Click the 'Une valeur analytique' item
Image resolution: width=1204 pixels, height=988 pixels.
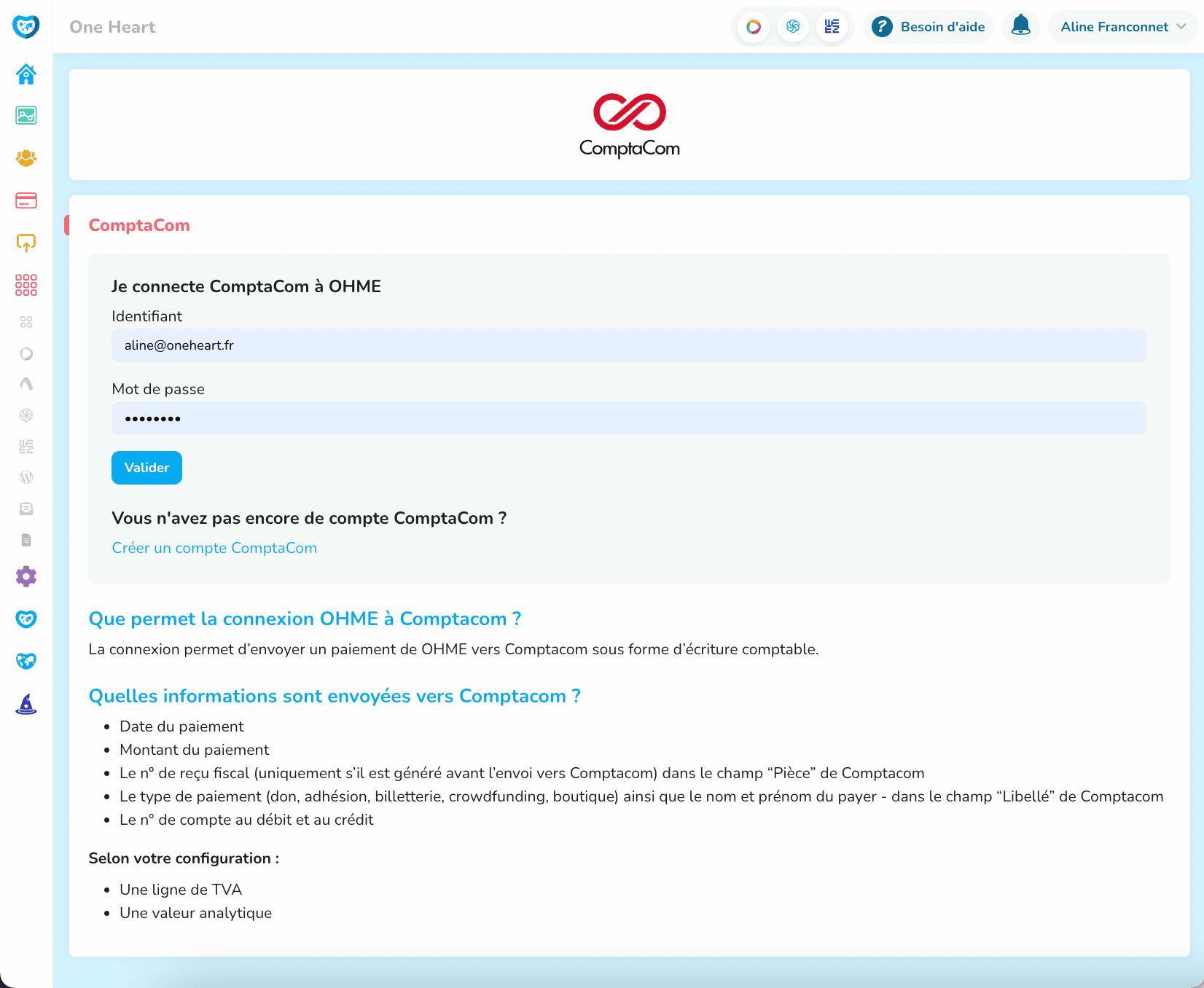tap(195, 913)
